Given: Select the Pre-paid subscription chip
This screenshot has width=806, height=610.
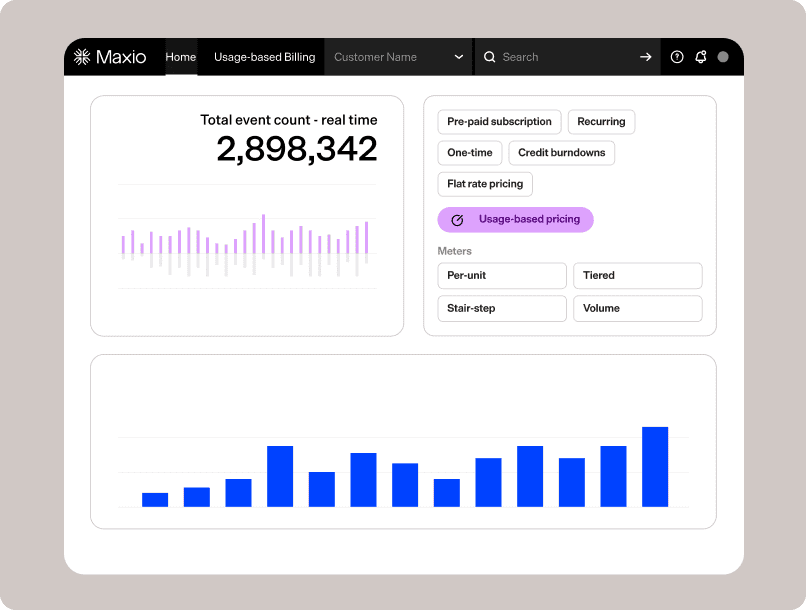Looking at the screenshot, I should pyautogui.click(x=499, y=122).
